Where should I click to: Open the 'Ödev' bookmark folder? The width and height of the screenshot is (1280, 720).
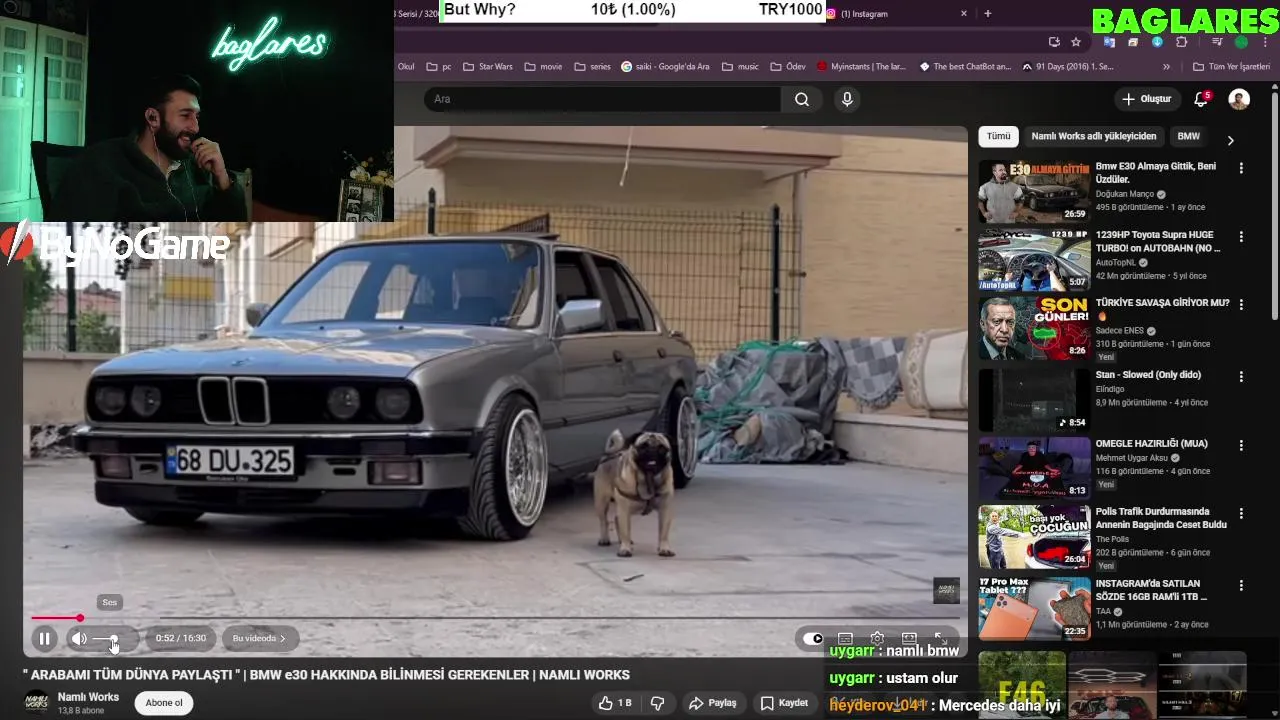coord(788,67)
